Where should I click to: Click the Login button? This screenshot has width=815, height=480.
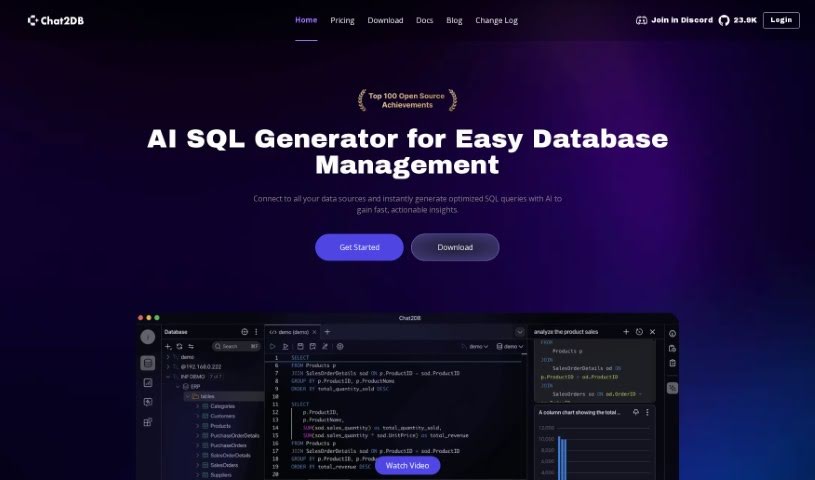[781, 20]
